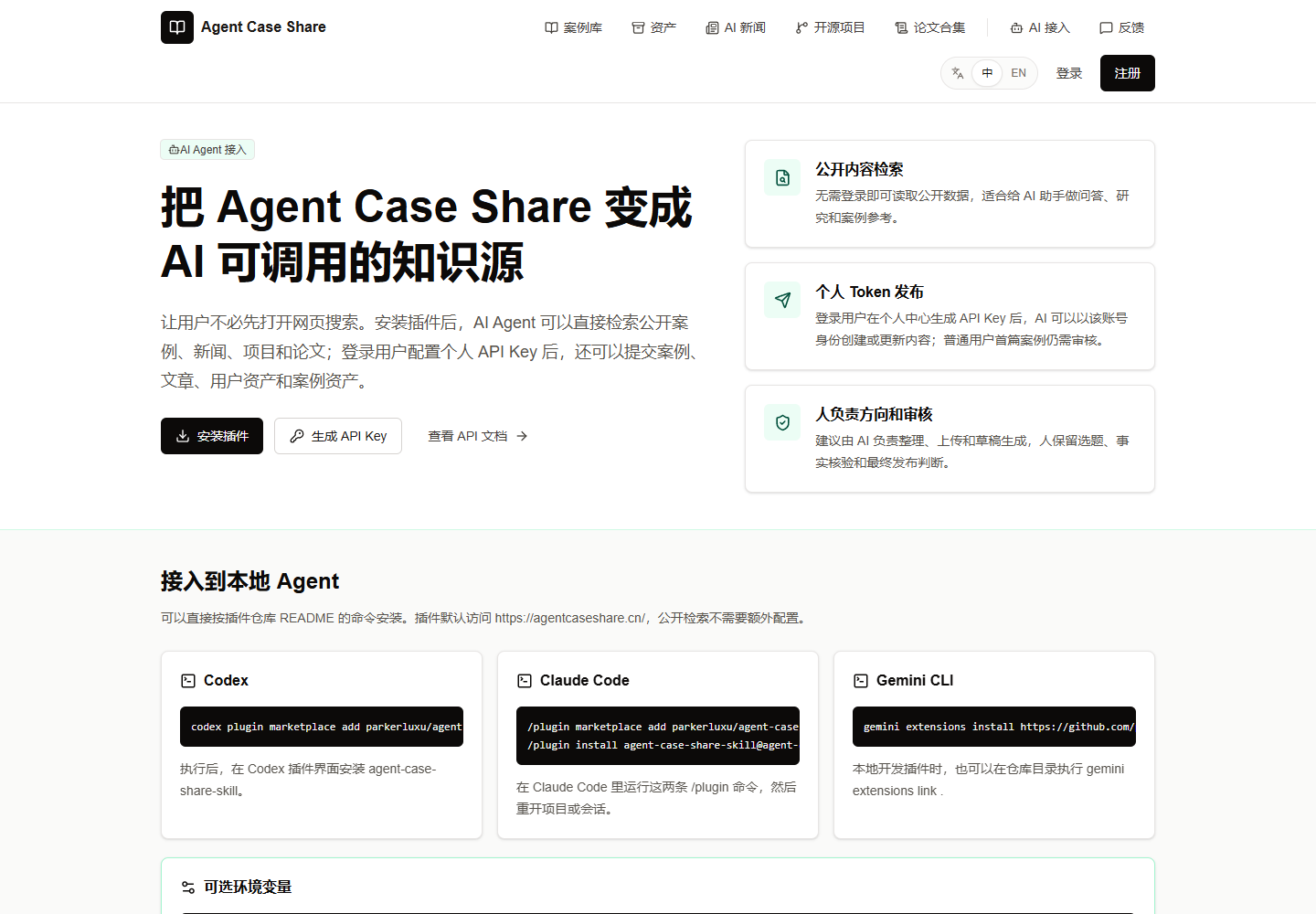
Task: Click the description 无需登录即可读取公开数据
Action: [x=972, y=207]
